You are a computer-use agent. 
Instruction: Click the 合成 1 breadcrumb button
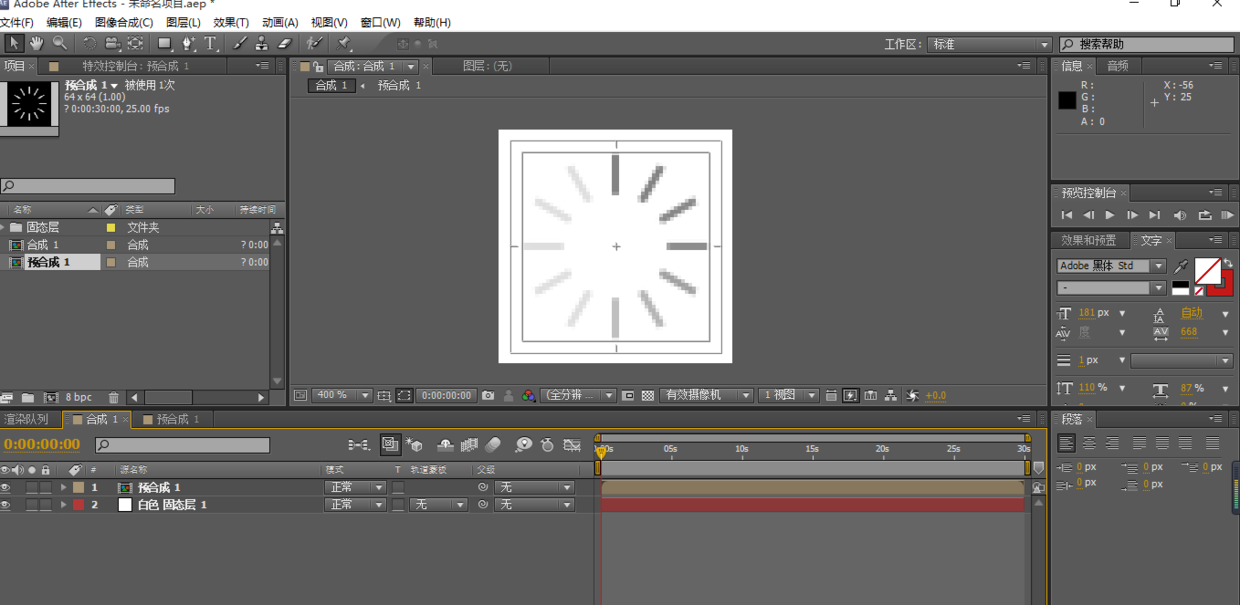pos(332,86)
